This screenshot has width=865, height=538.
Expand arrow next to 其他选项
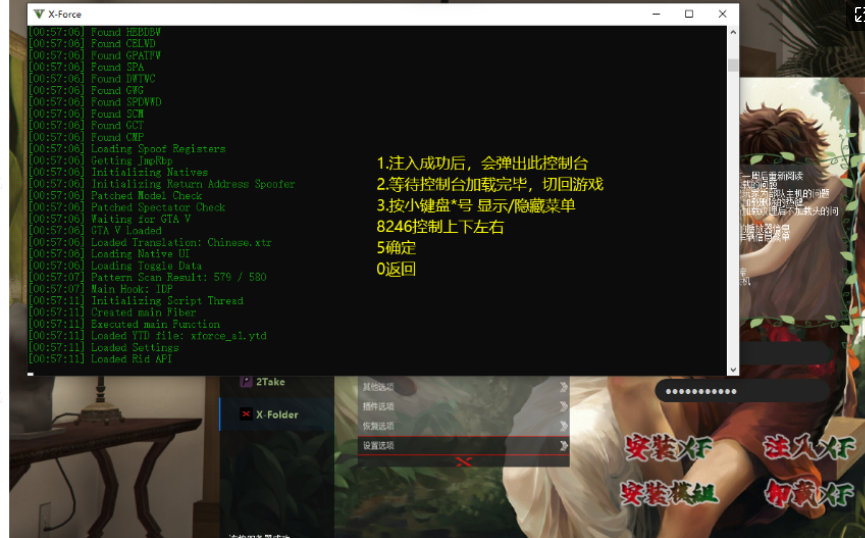(x=563, y=387)
